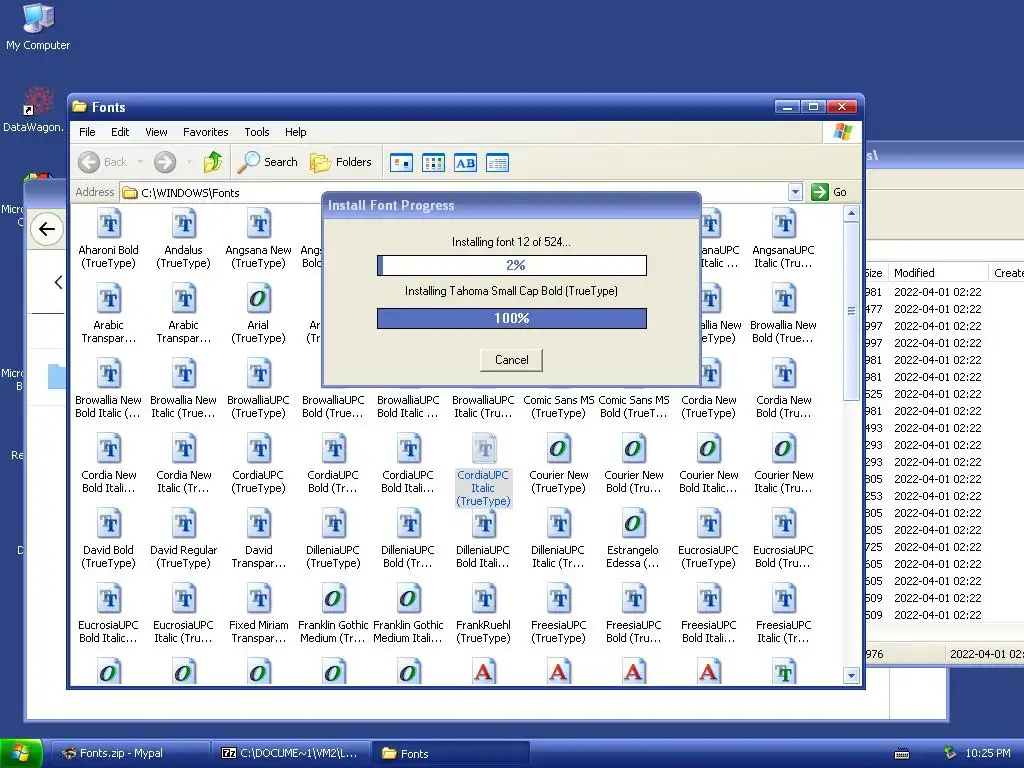This screenshot has width=1024, height=768.
Task: Open the Back button history dropdown
Action: (x=140, y=162)
